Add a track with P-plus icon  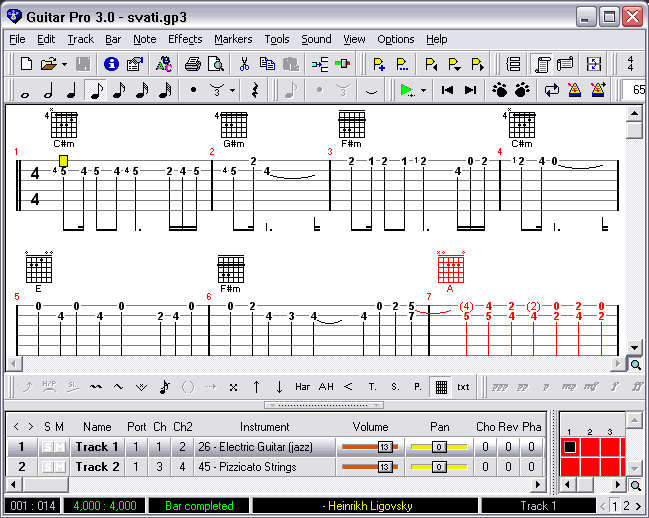click(379, 65)
